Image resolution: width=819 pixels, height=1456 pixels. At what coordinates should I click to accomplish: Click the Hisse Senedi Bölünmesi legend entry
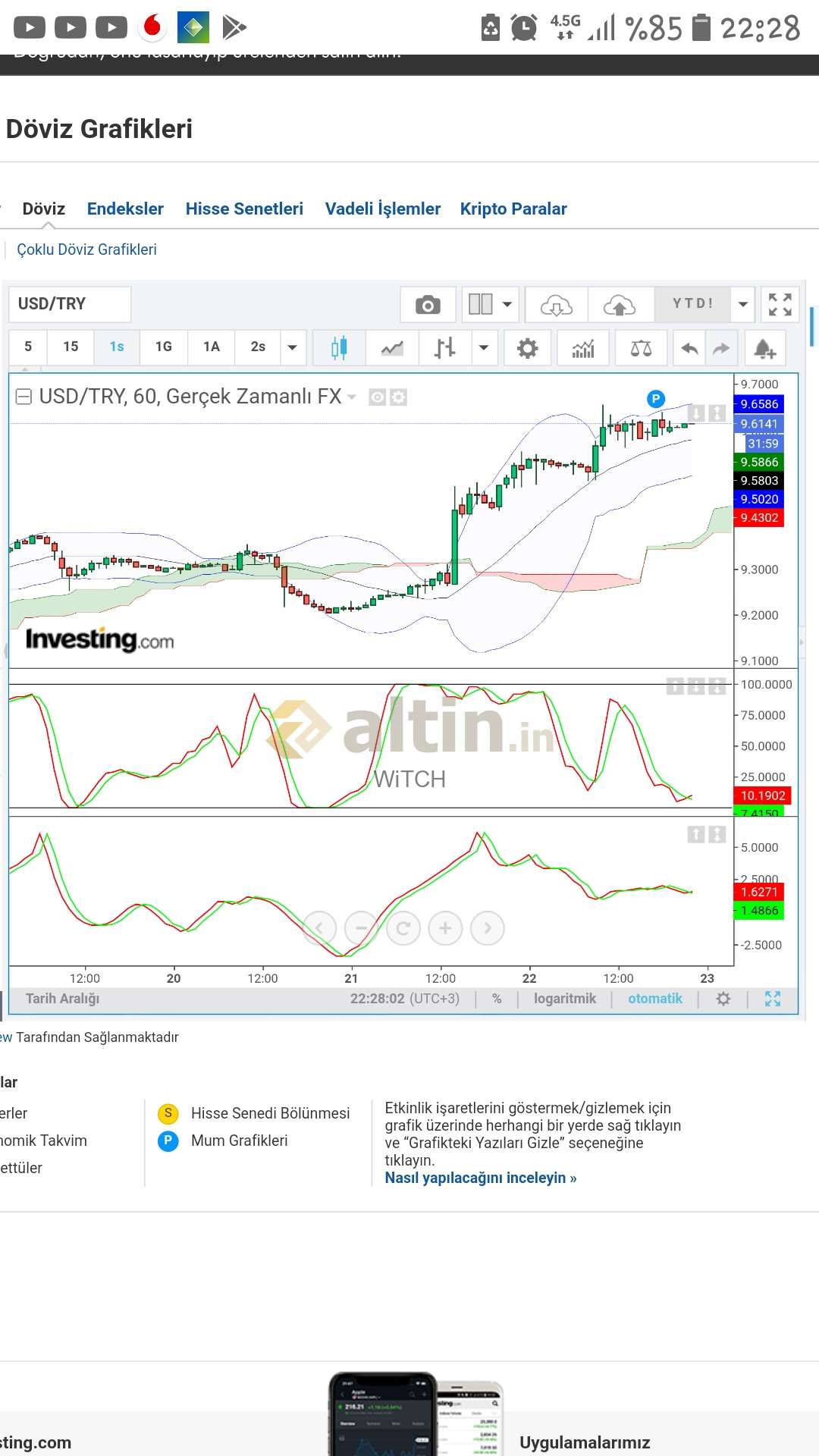point(271,1113)
